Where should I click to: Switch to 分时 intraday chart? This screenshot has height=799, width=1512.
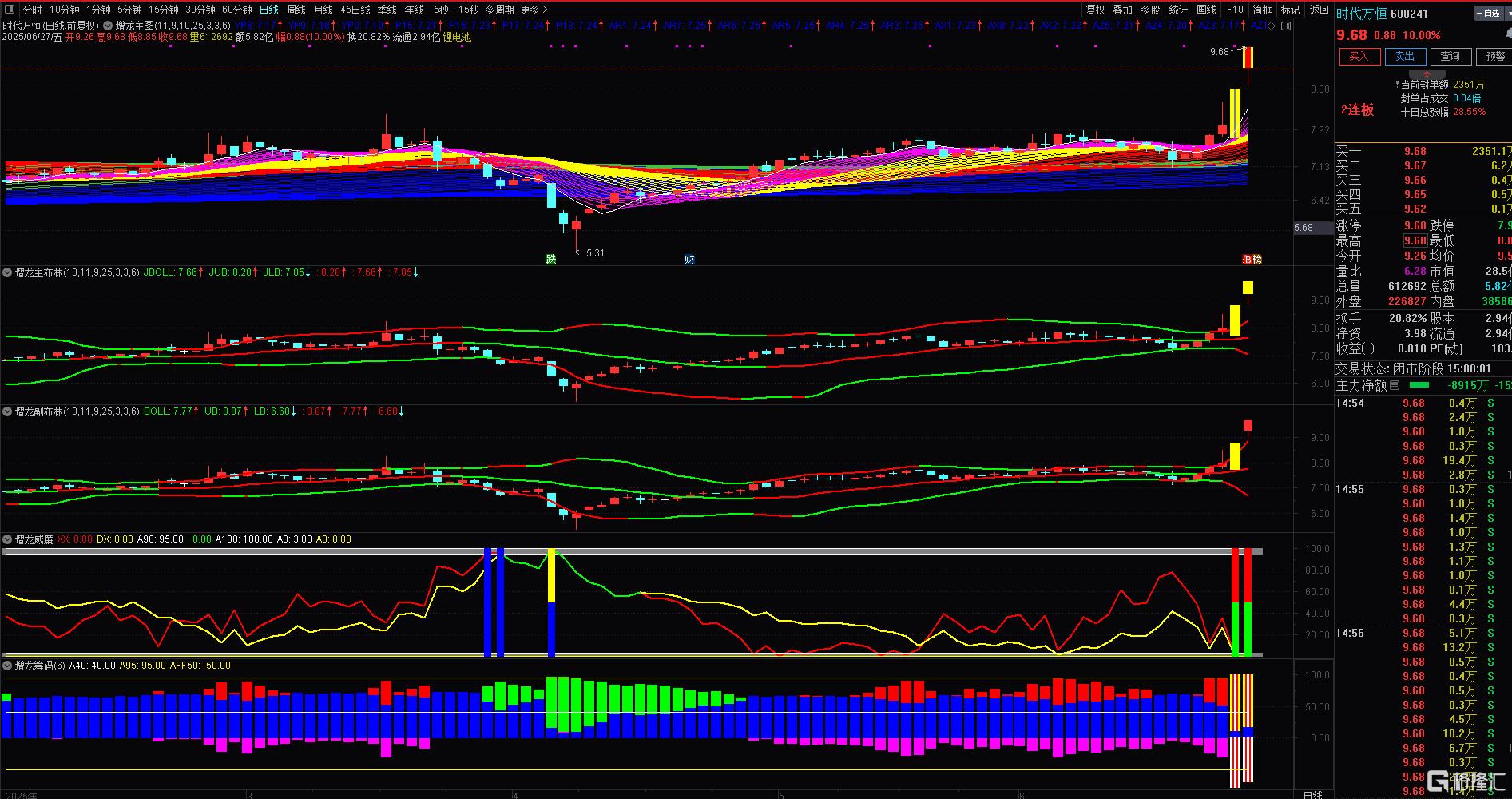pos(32,10)
